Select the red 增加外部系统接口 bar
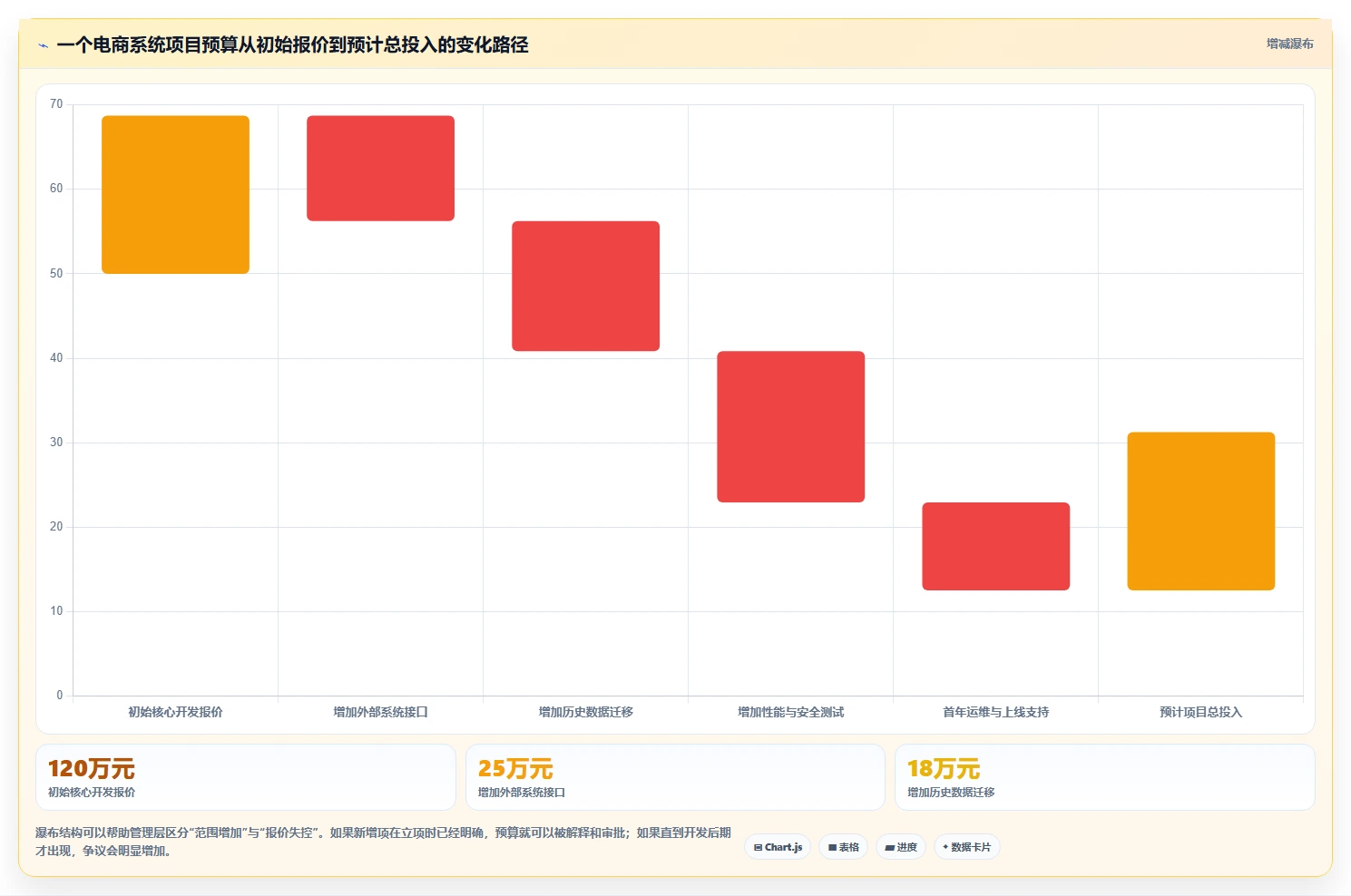Image resolution: width=1351 pixels, height=896 pixels. (x=380, y=168)
